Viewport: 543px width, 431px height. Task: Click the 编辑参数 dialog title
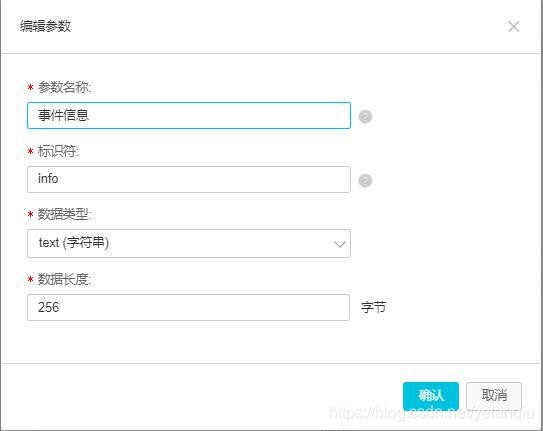[x=45, y=26]
